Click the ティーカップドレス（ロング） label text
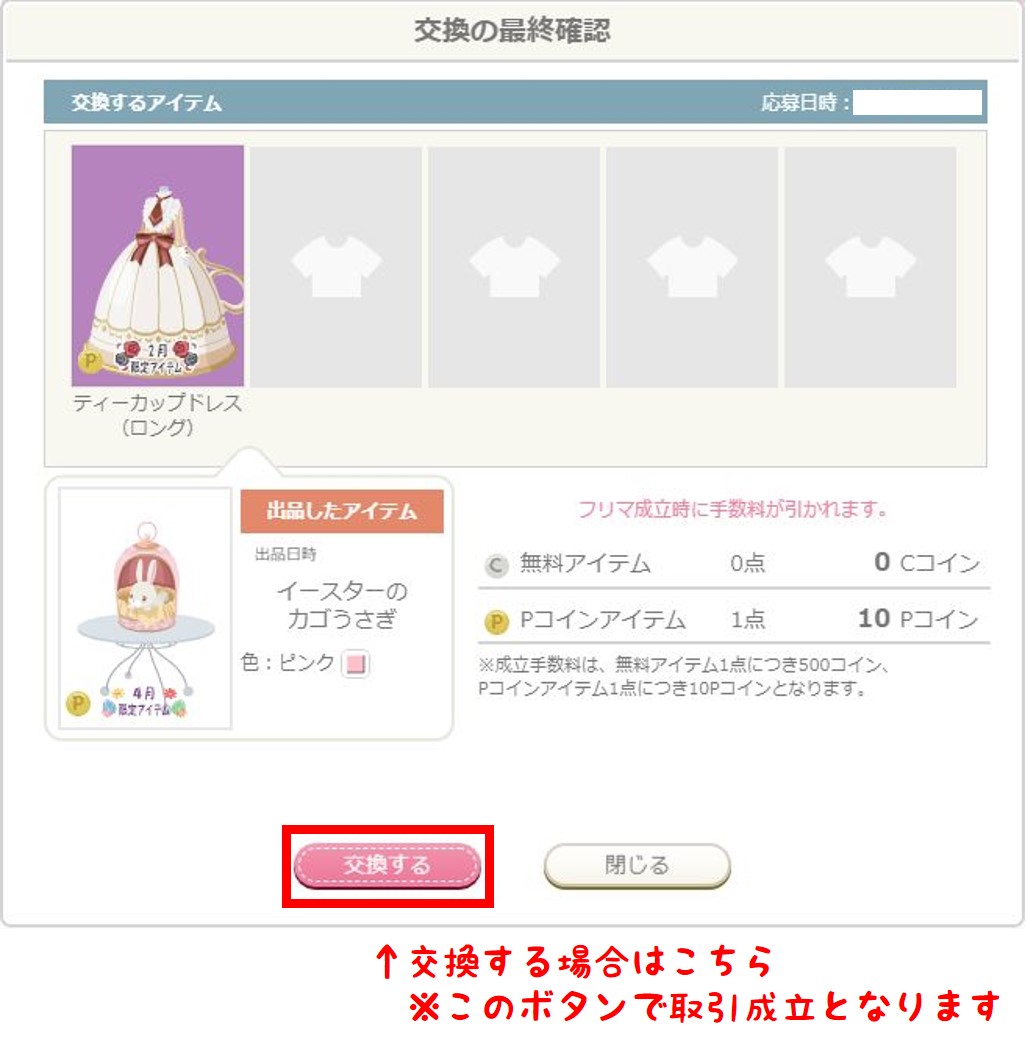 (158, 415)
